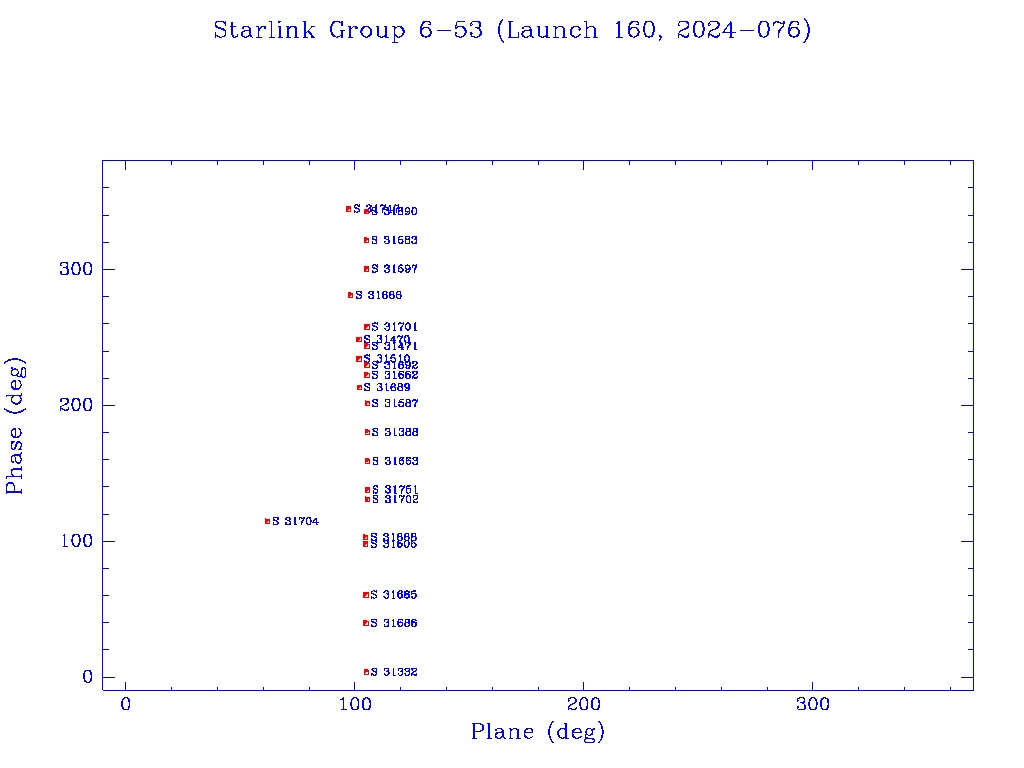The image size is (1024, 768).
Task: Click the S 31666 satellite label
Action: [x=379, y=295]
